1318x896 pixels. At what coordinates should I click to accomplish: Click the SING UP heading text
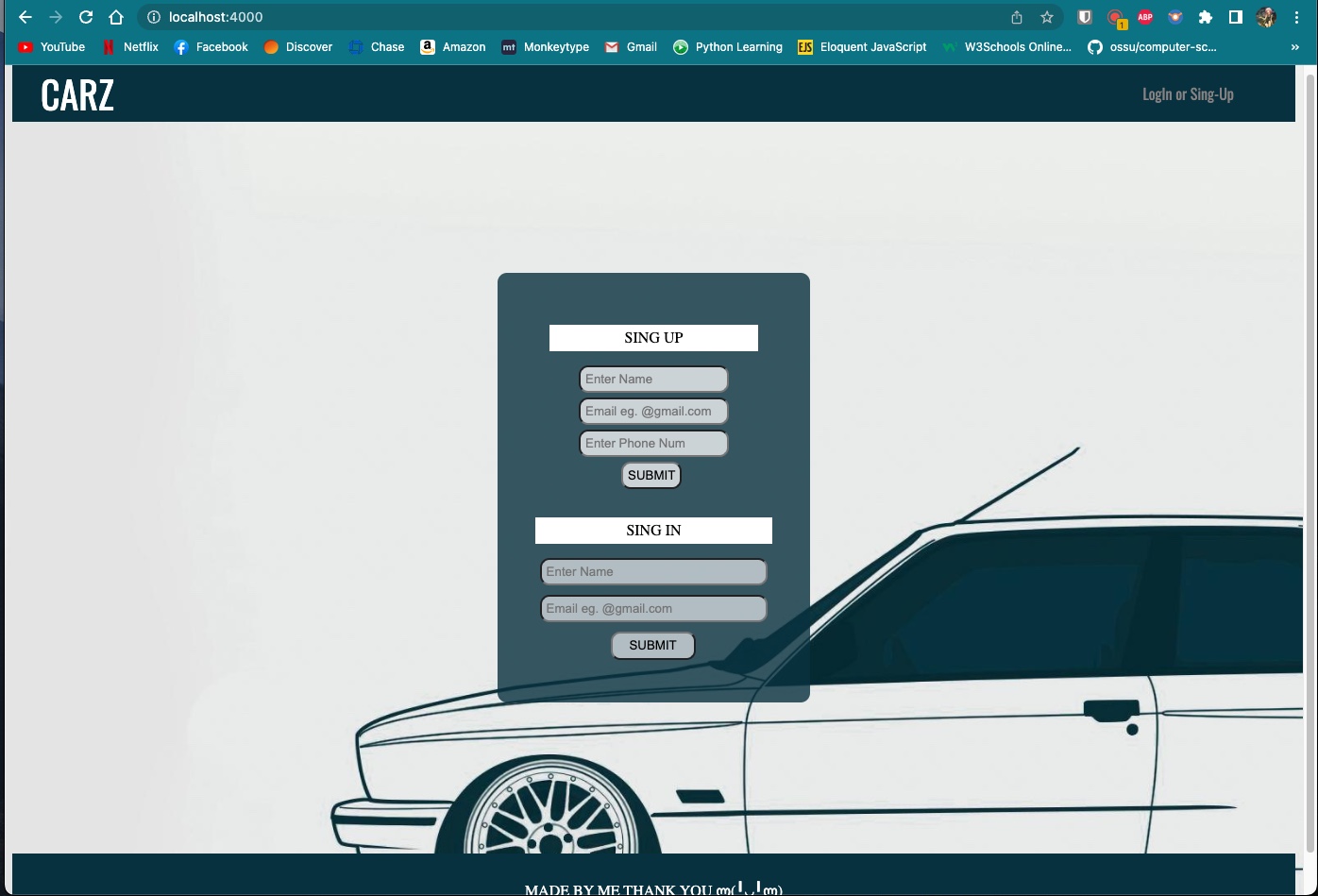point(653,338)
